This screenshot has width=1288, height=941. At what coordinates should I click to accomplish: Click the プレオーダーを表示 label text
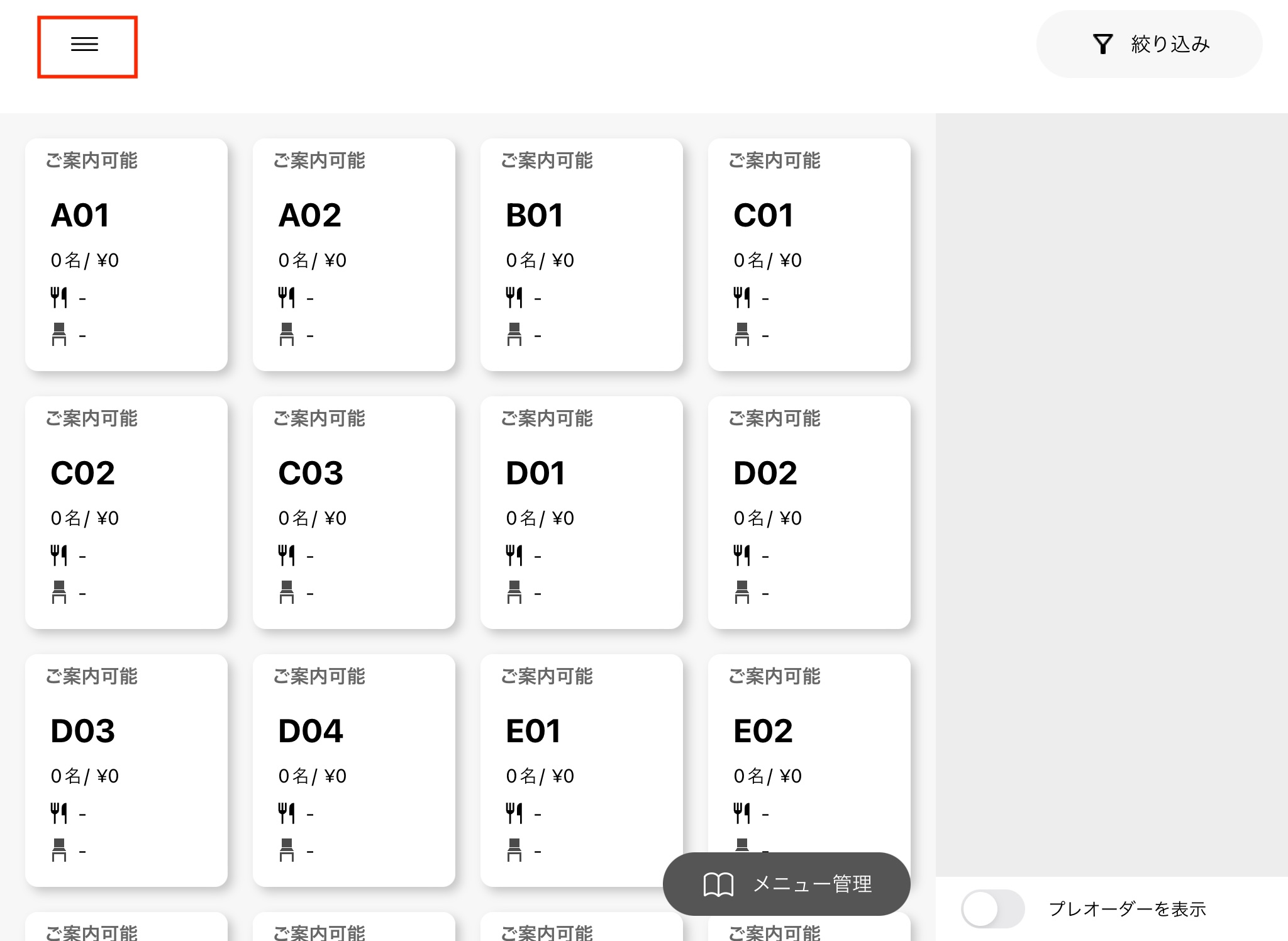pos(1127,909)
